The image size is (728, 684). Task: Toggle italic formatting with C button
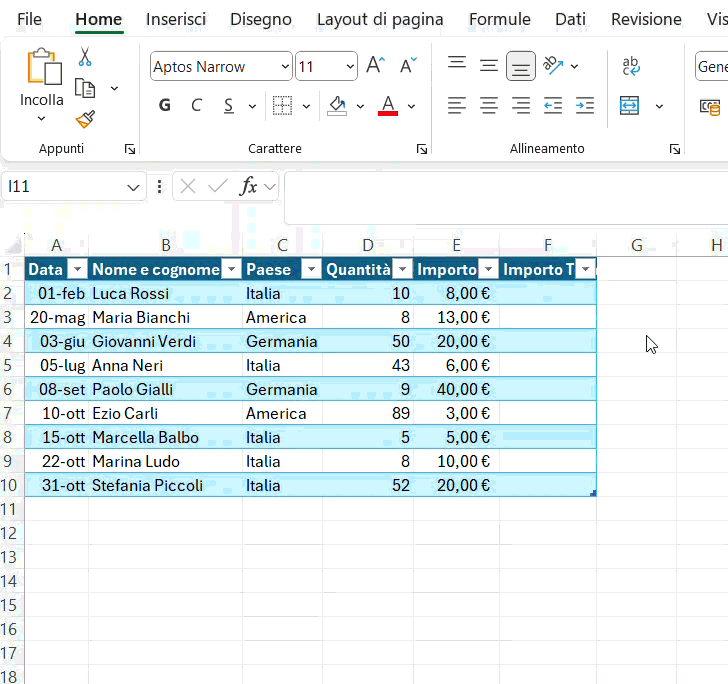(x=196, y=105)
